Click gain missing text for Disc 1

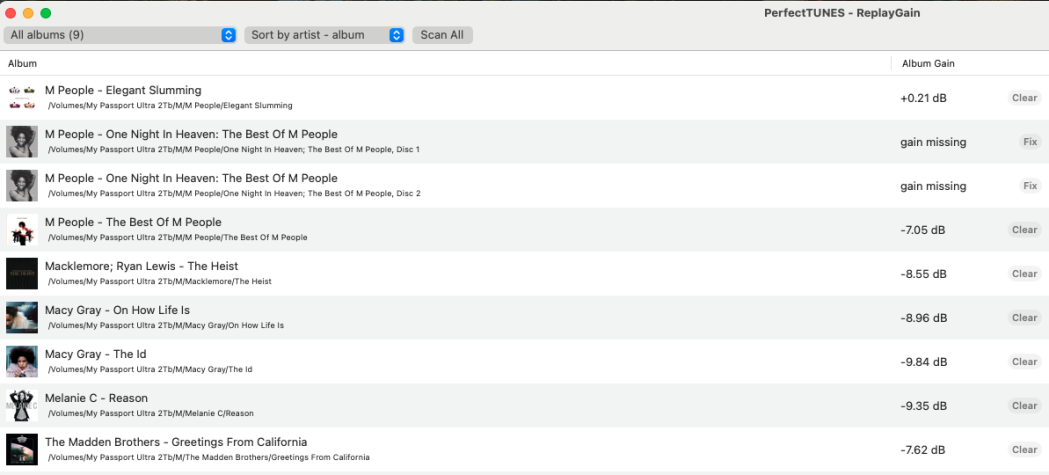(x=933, y=142)
